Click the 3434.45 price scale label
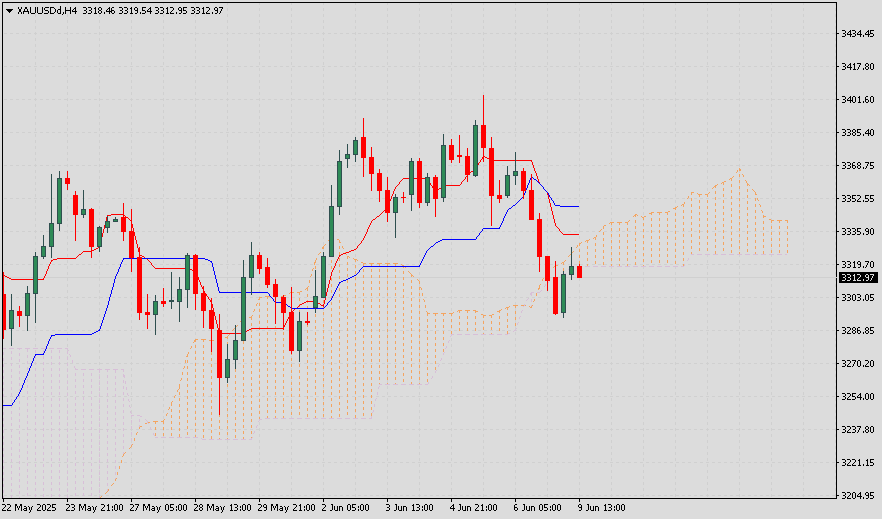This screenshot has height=519, width=882. coord(857,34)
